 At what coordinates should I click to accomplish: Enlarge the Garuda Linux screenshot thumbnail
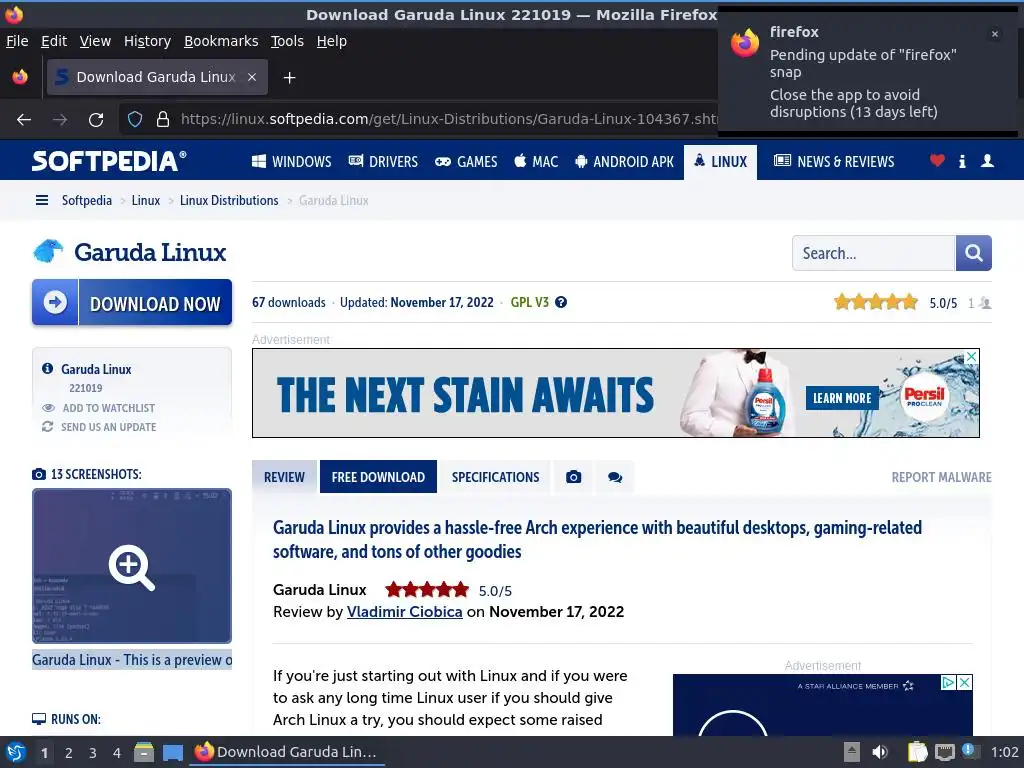coord(132,566)
